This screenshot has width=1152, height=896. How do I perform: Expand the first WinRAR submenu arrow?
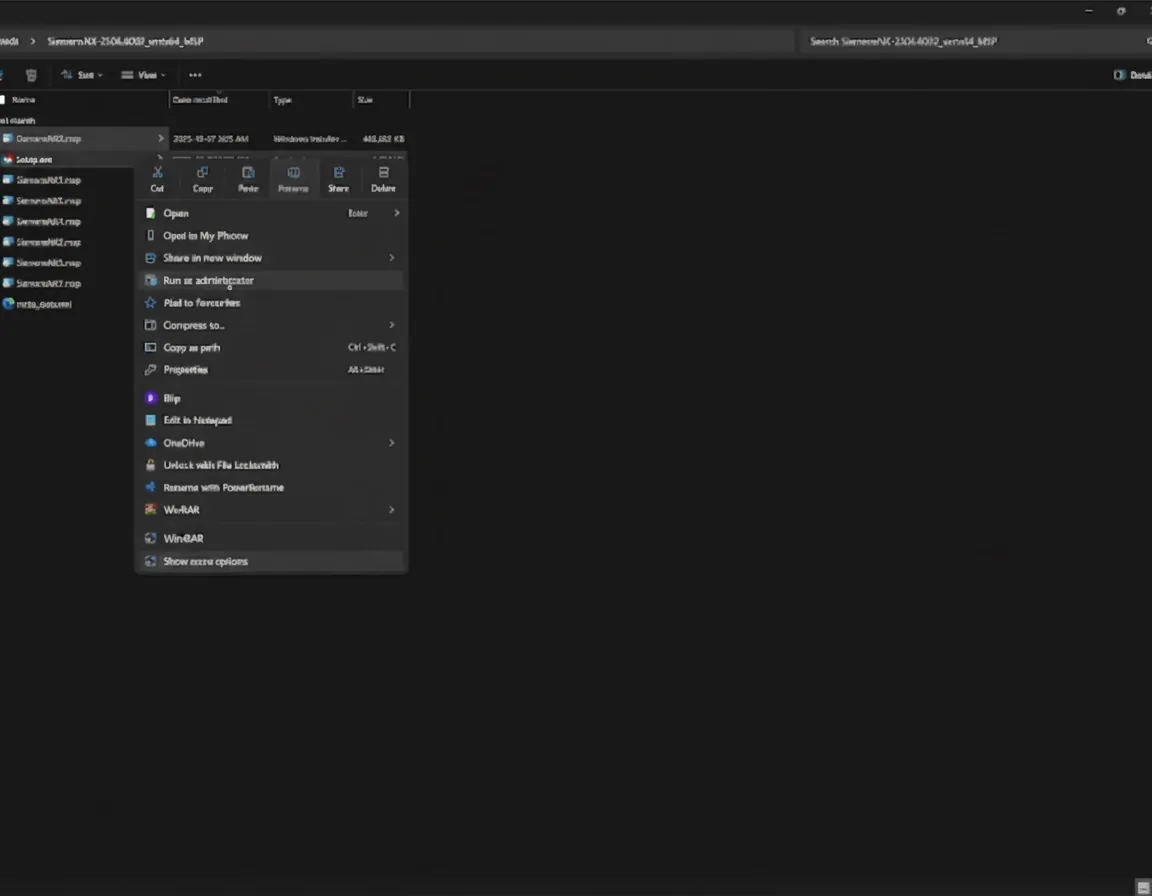(x=392, y=510)
